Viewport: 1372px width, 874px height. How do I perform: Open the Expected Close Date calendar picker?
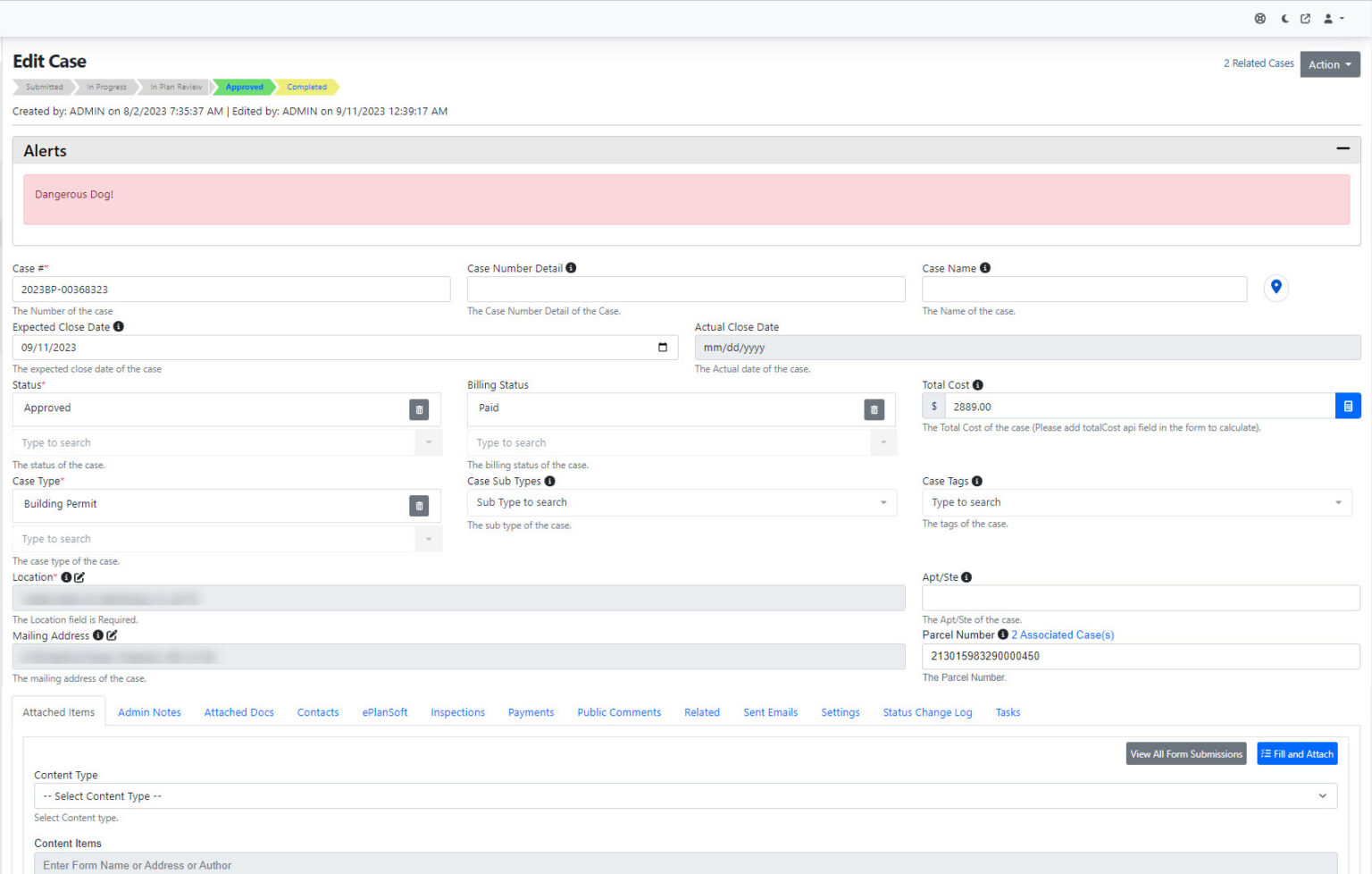click(662, 347)
